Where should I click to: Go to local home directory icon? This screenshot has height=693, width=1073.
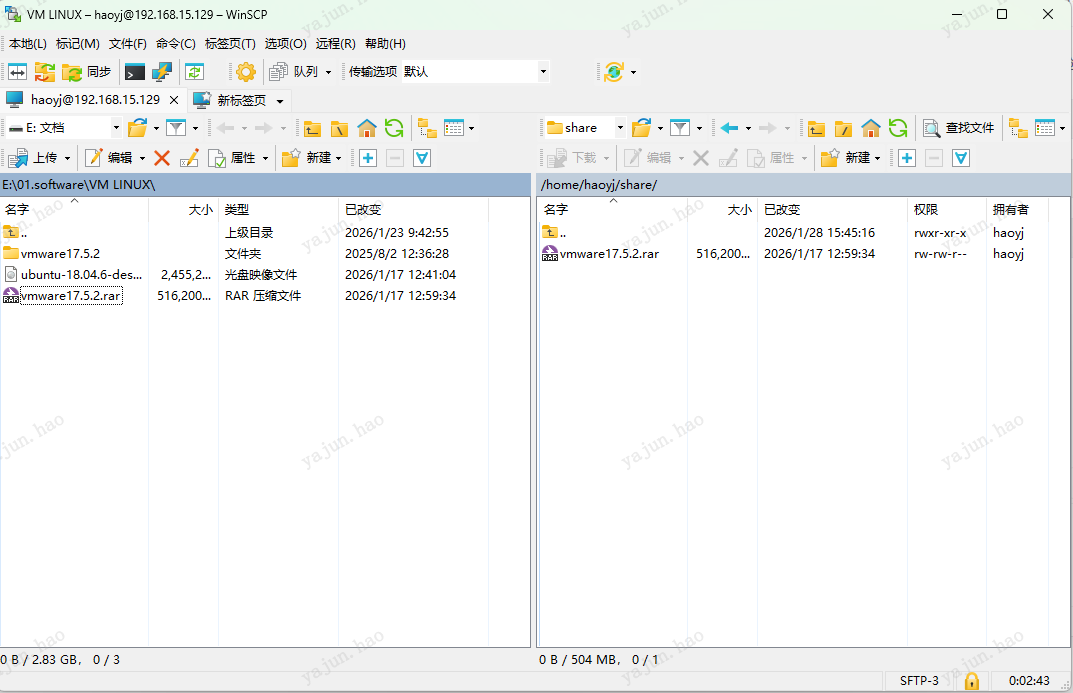coord(367,128)
